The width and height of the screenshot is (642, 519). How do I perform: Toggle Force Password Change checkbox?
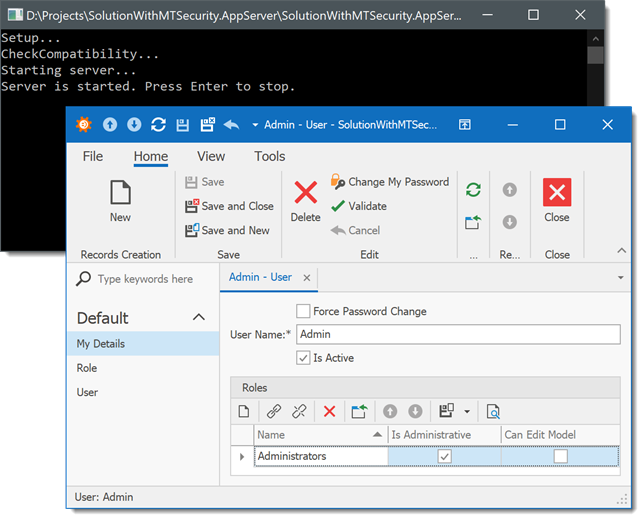[303, 311]
